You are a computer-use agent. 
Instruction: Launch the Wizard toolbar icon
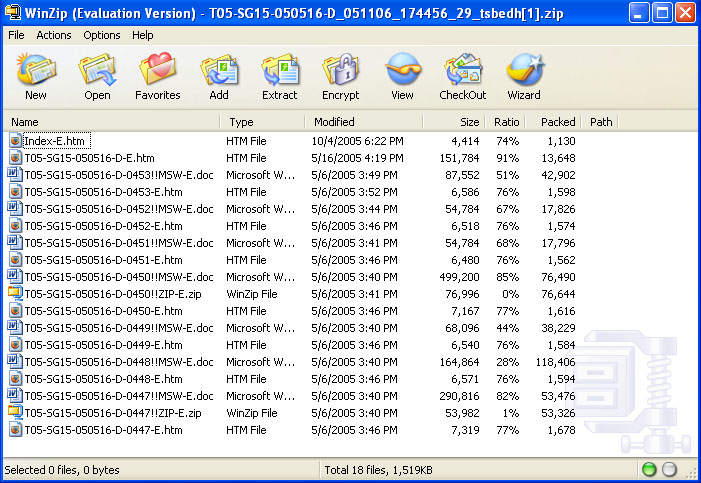[524, 69]
